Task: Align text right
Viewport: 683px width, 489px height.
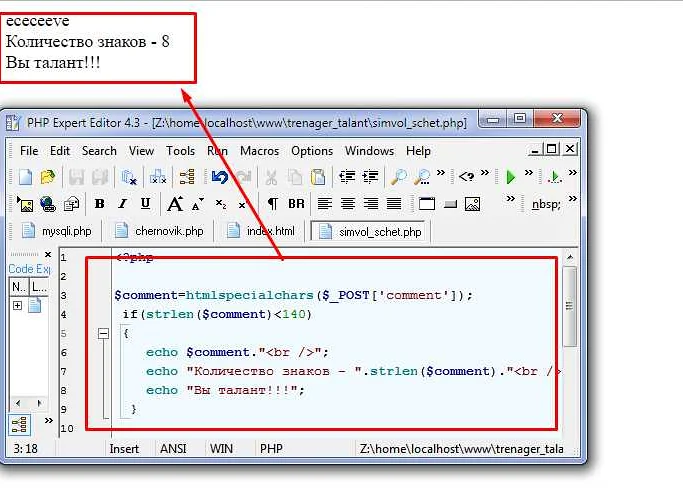Action: [x=371, y=203]
